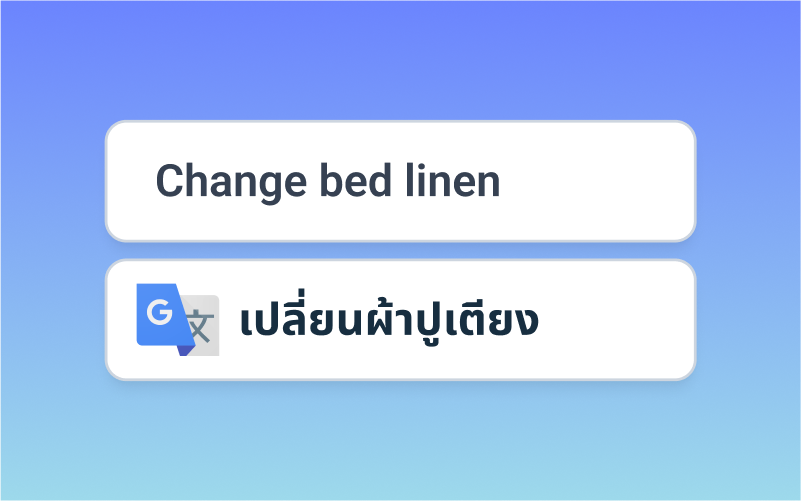Click the Thai translation text เปลี่ยนผ้าปูเตียง
801x501 pixels.
click(x=390, y=322)
